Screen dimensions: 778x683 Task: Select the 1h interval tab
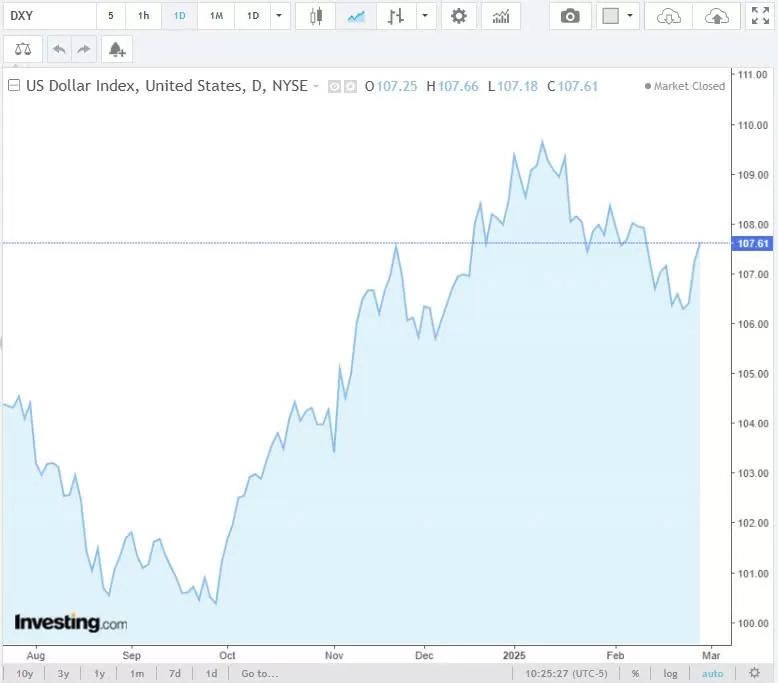pos(144,16)
